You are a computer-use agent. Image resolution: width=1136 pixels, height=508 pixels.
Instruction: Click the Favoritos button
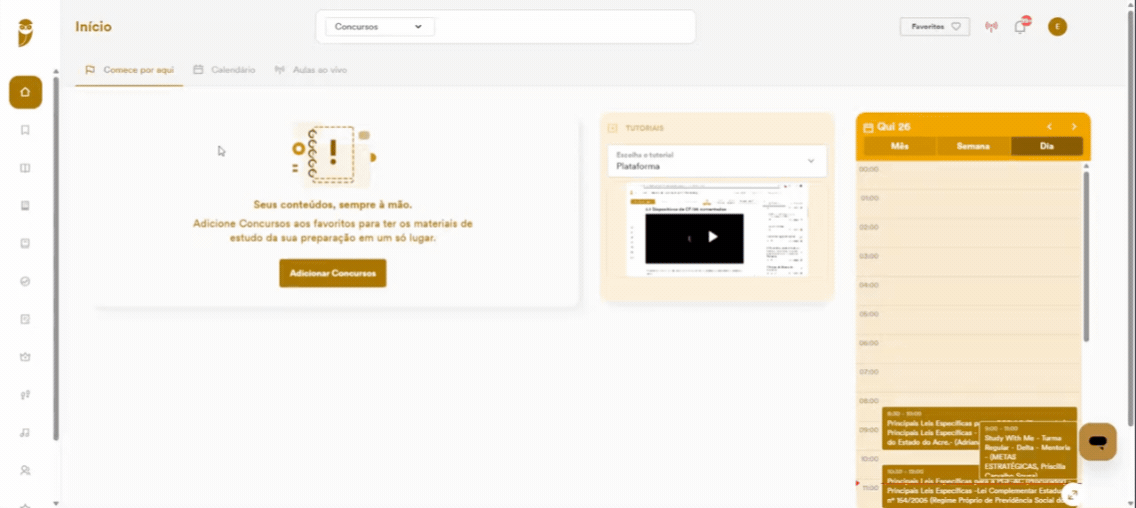[x=935, y=27]
